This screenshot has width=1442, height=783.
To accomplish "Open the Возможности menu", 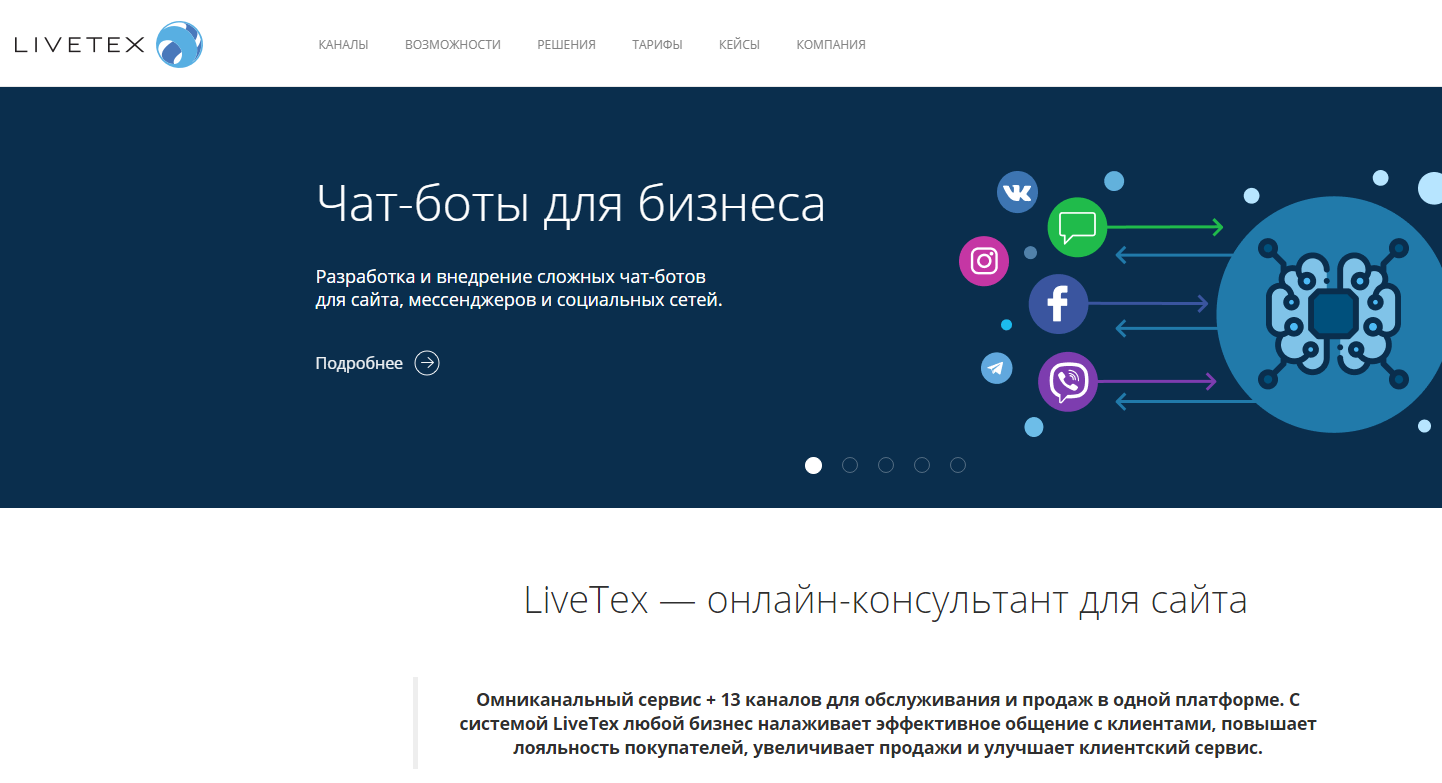I will click(x=453, y=45).
